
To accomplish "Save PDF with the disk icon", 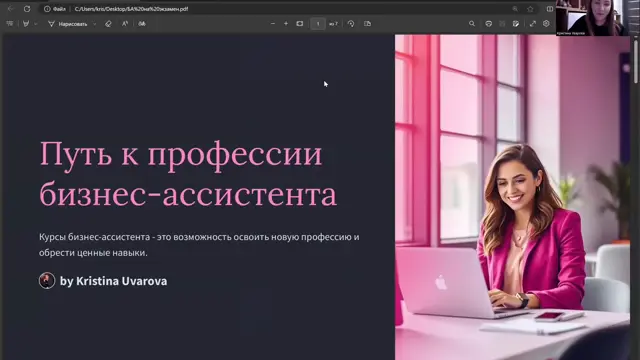I will click(x=502, y=24).
